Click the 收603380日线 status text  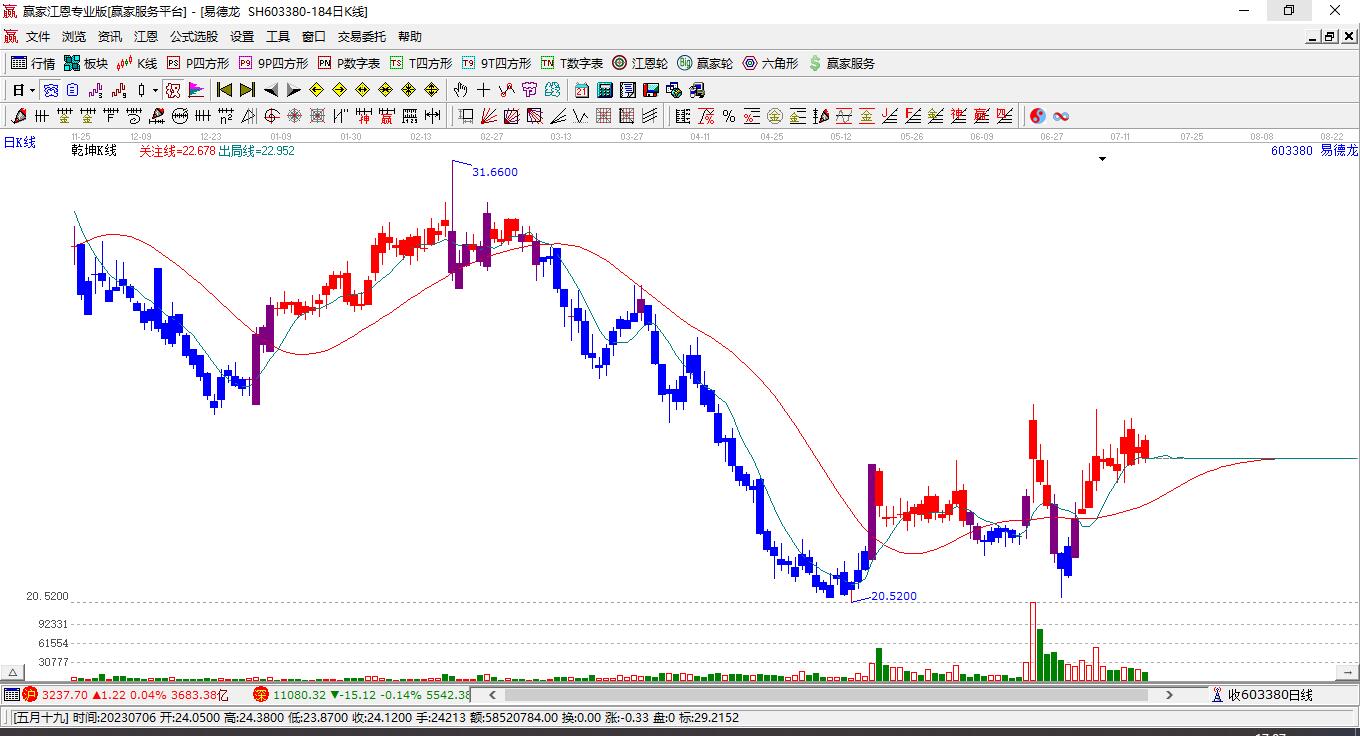click(1270, 694)
